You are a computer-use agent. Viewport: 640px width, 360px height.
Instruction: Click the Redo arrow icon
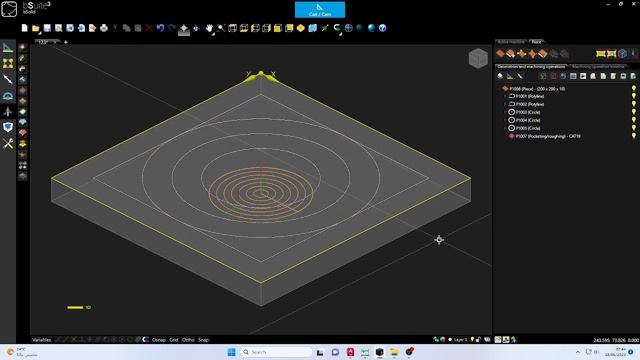pyautogui.click(x=172, y=28)
